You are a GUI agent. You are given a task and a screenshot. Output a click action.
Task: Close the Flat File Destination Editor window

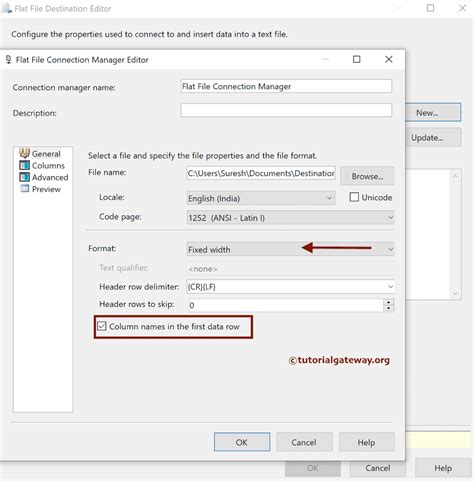(x=462, y=8)
